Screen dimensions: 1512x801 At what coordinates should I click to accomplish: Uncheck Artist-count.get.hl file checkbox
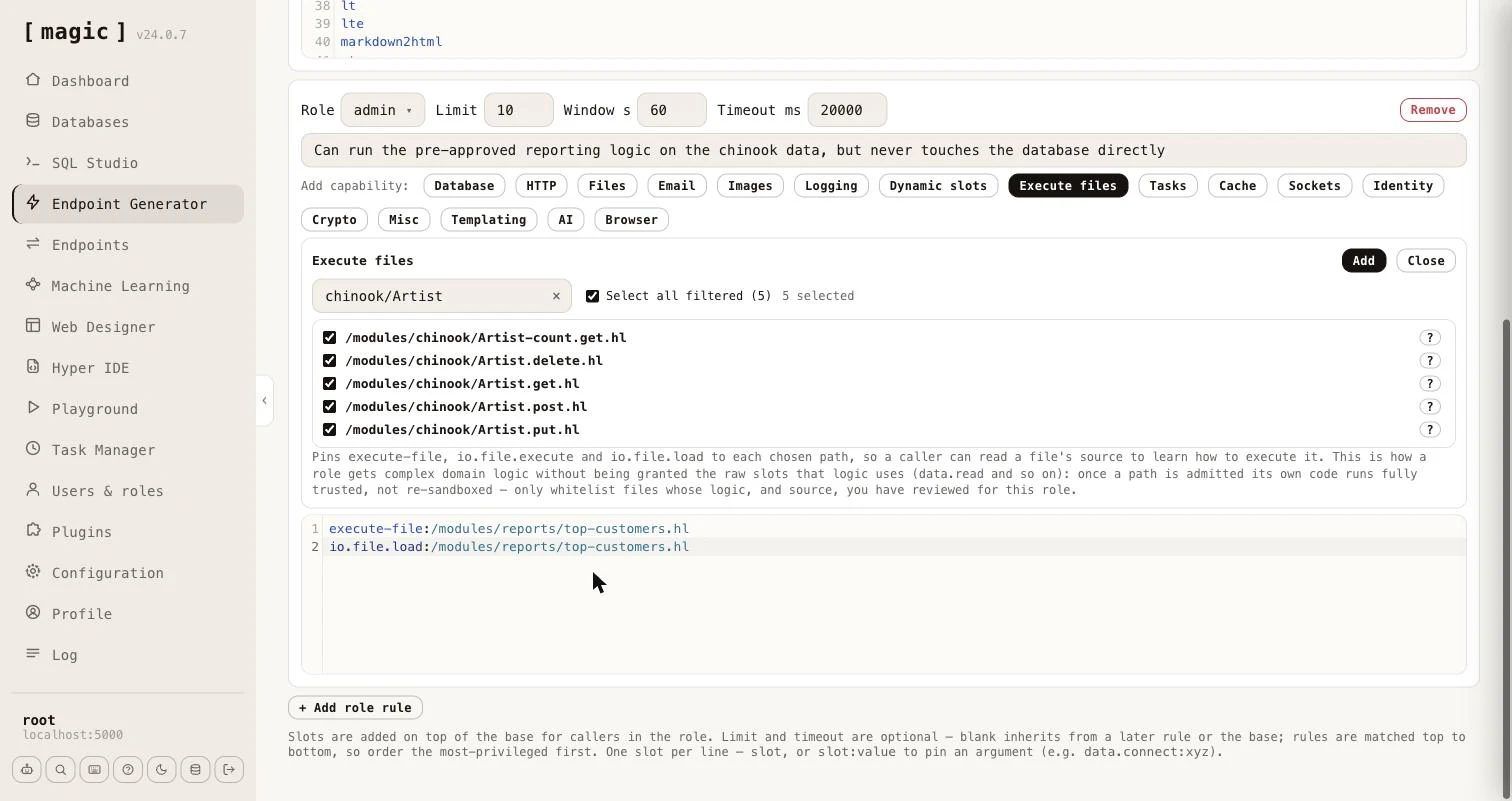click(x=329, y=338)
